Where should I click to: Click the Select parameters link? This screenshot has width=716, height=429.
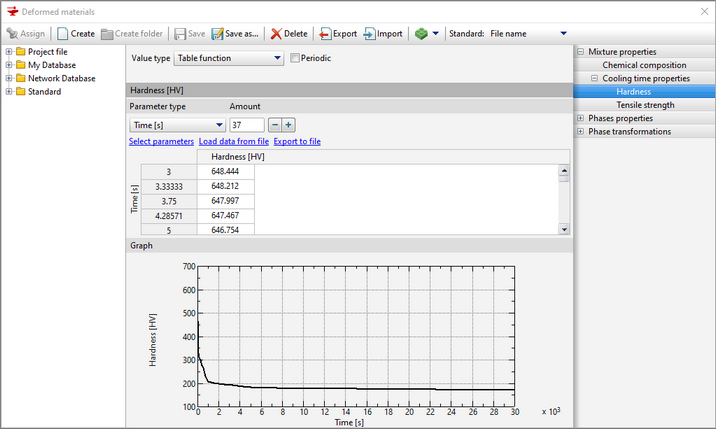click(161, 142)
